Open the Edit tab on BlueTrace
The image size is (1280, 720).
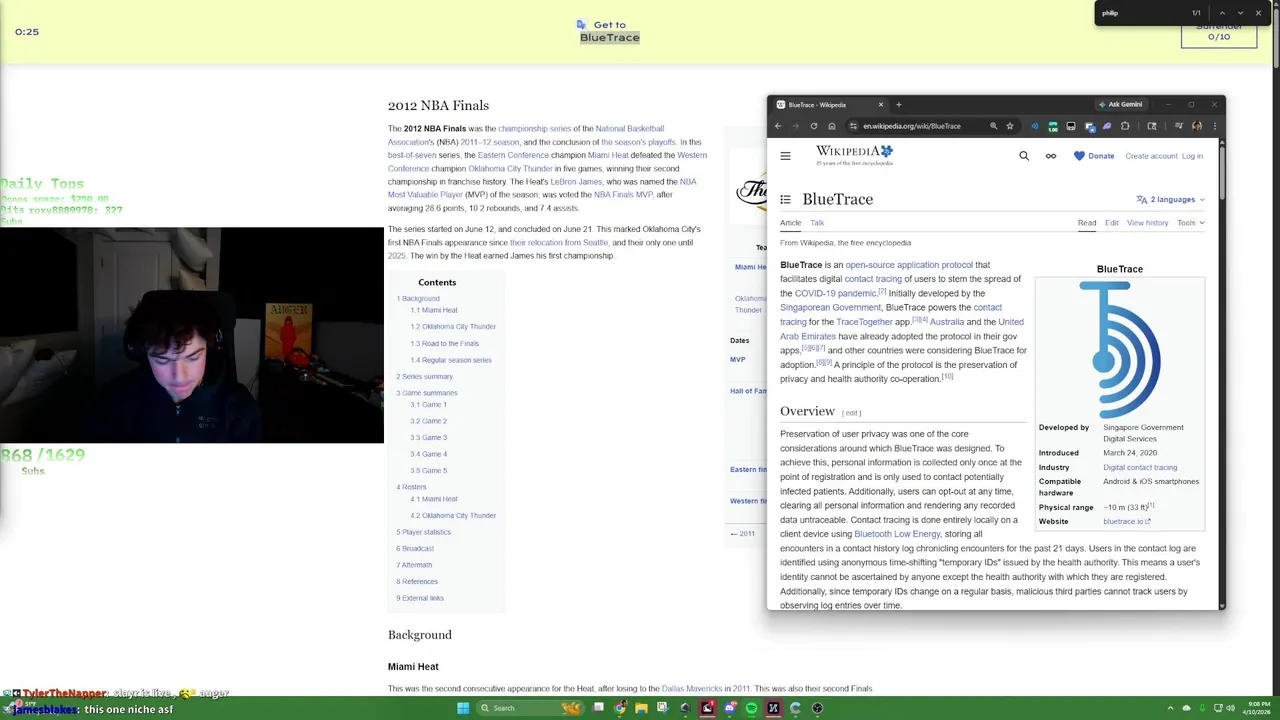pyautogui.click(x=1111, y=223)
